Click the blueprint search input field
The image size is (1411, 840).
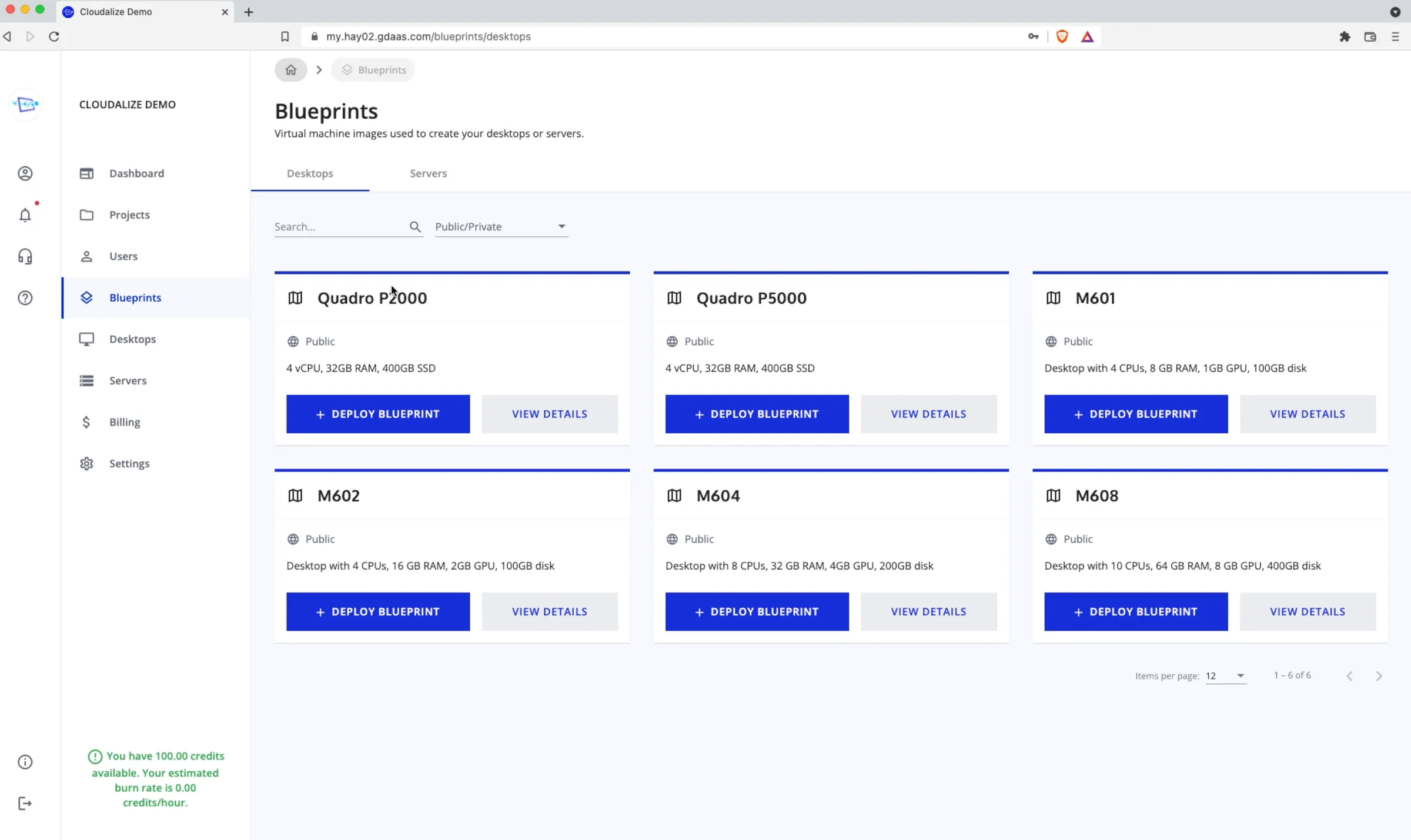point(340,227)
